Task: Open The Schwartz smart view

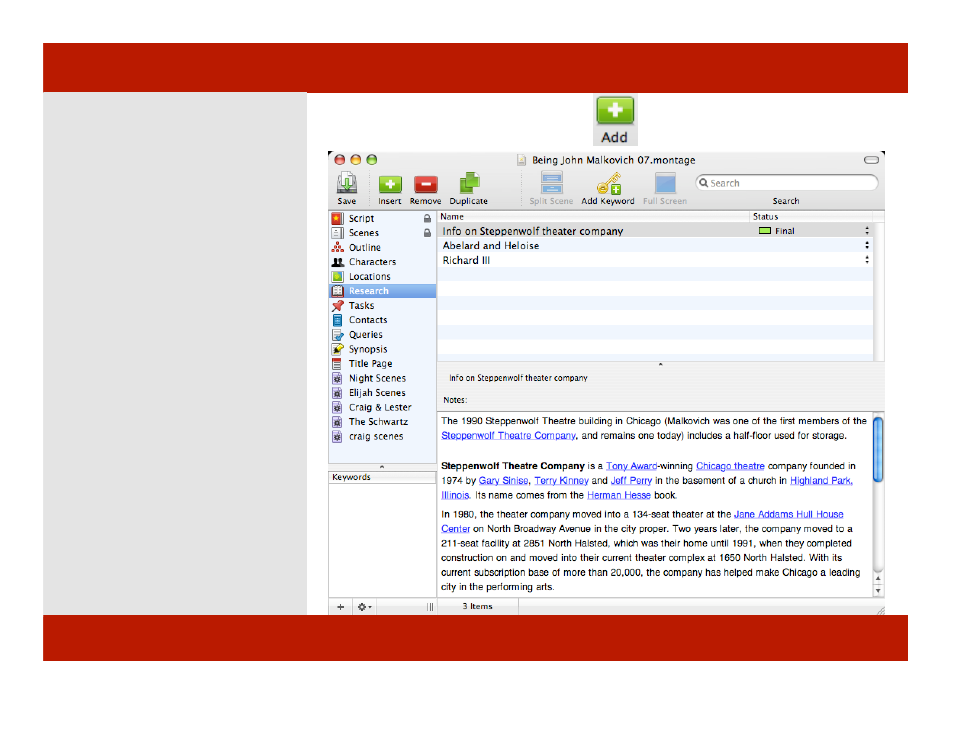Action: [382, 422]
